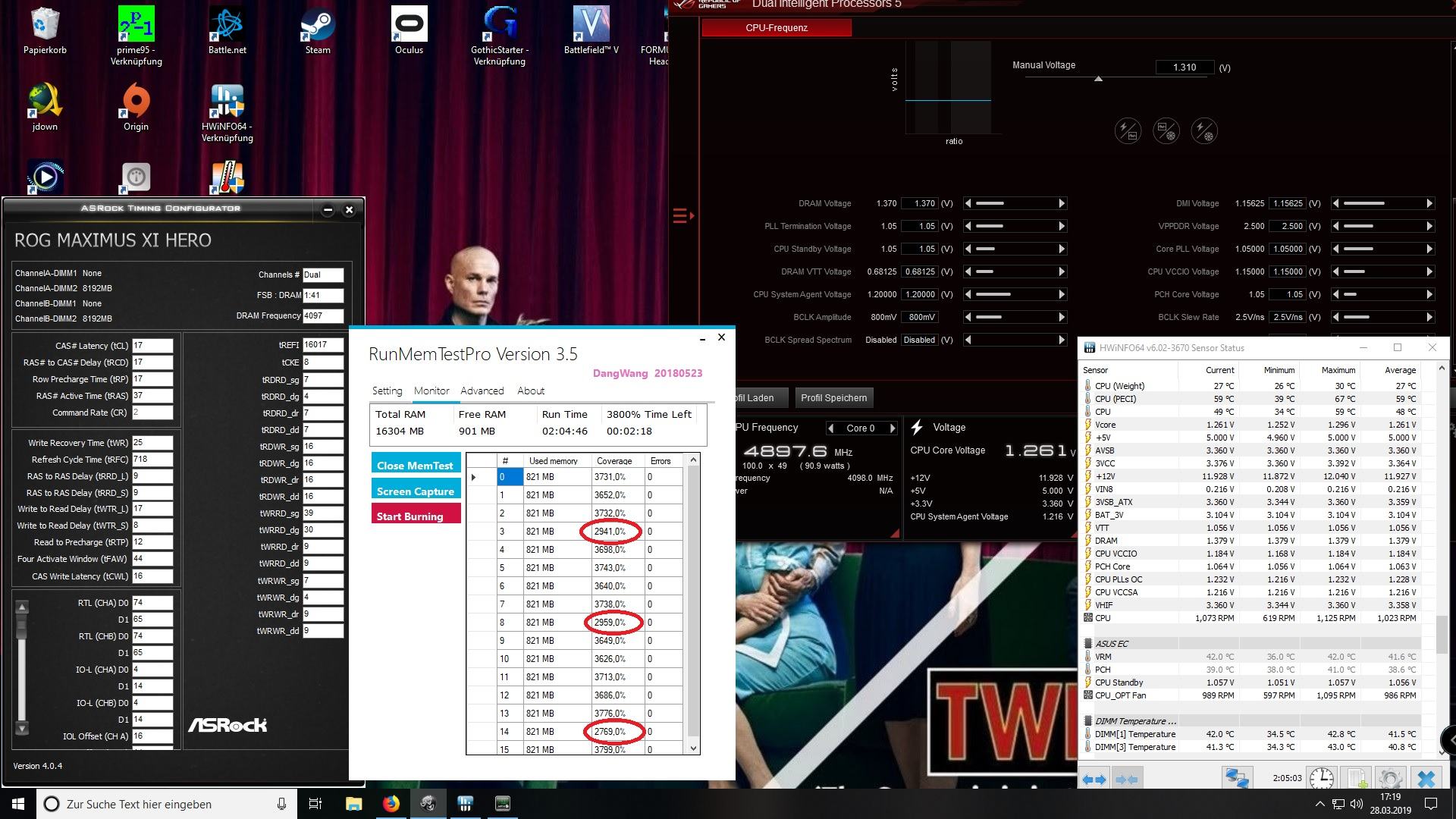Open Origin desktop icon
The image size is (1456, 819).
click(136, 106)
